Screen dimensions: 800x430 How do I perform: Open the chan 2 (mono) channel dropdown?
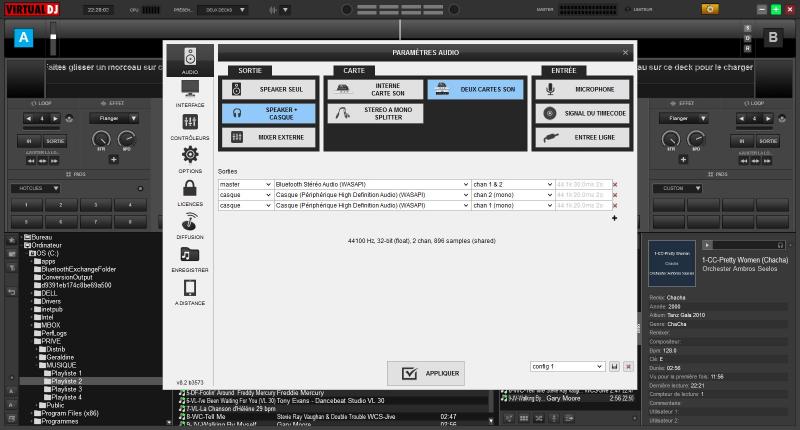(x=513, y=195)
